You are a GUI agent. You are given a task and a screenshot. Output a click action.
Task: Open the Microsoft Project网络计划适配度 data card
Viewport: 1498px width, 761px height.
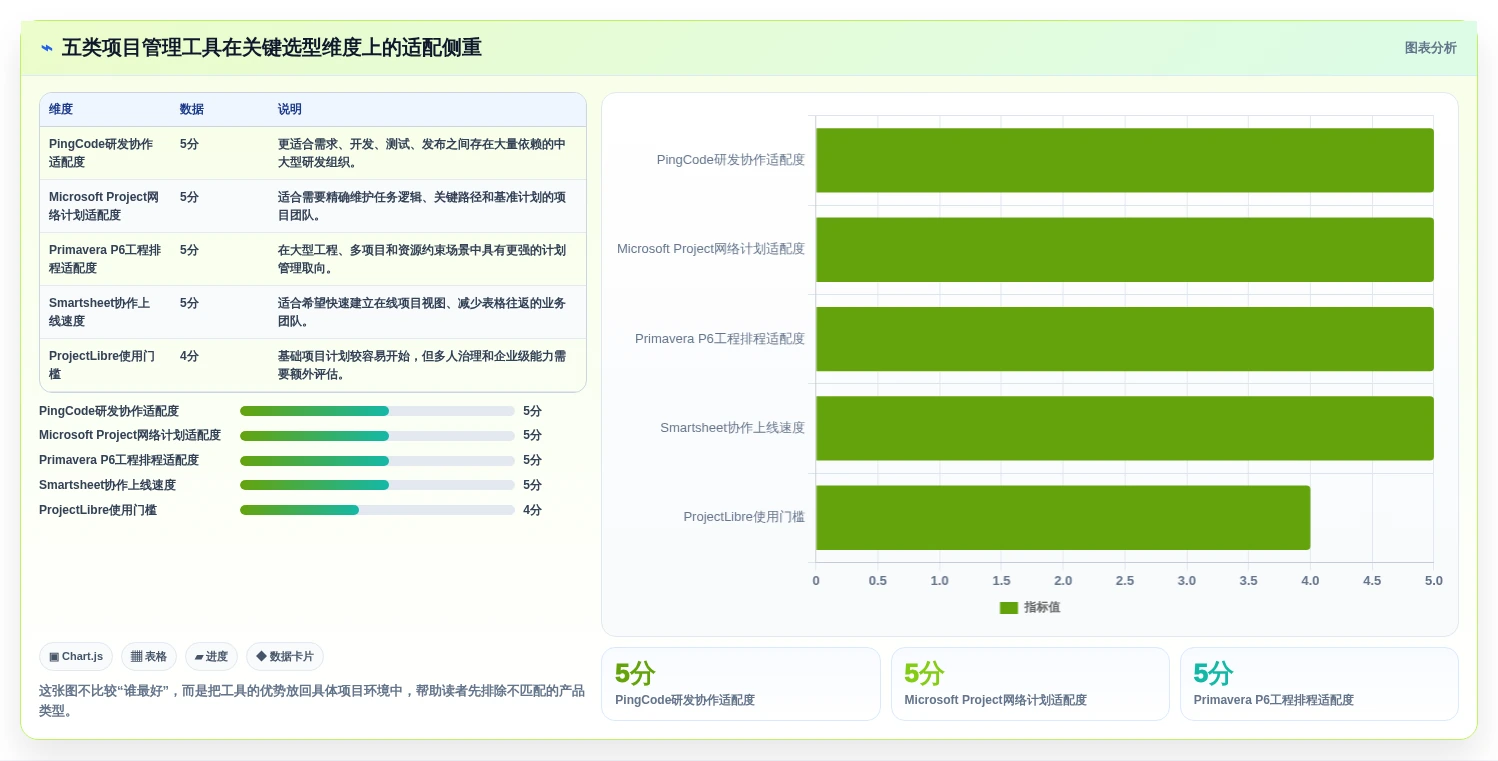[1030, 684]
